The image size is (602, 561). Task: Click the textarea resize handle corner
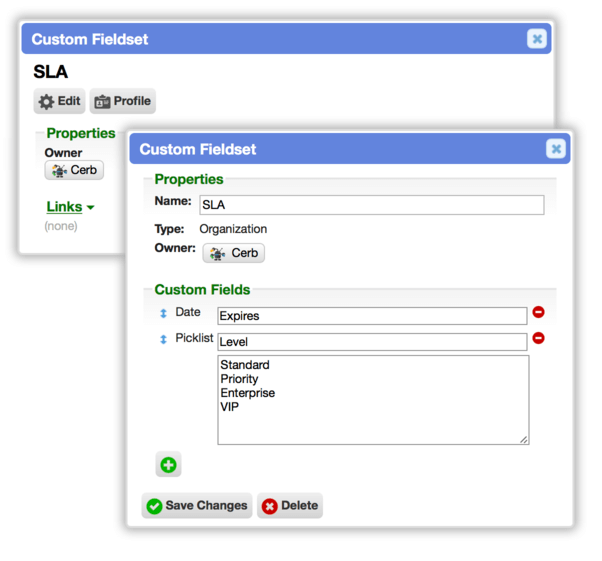click(x=524, y=440)
